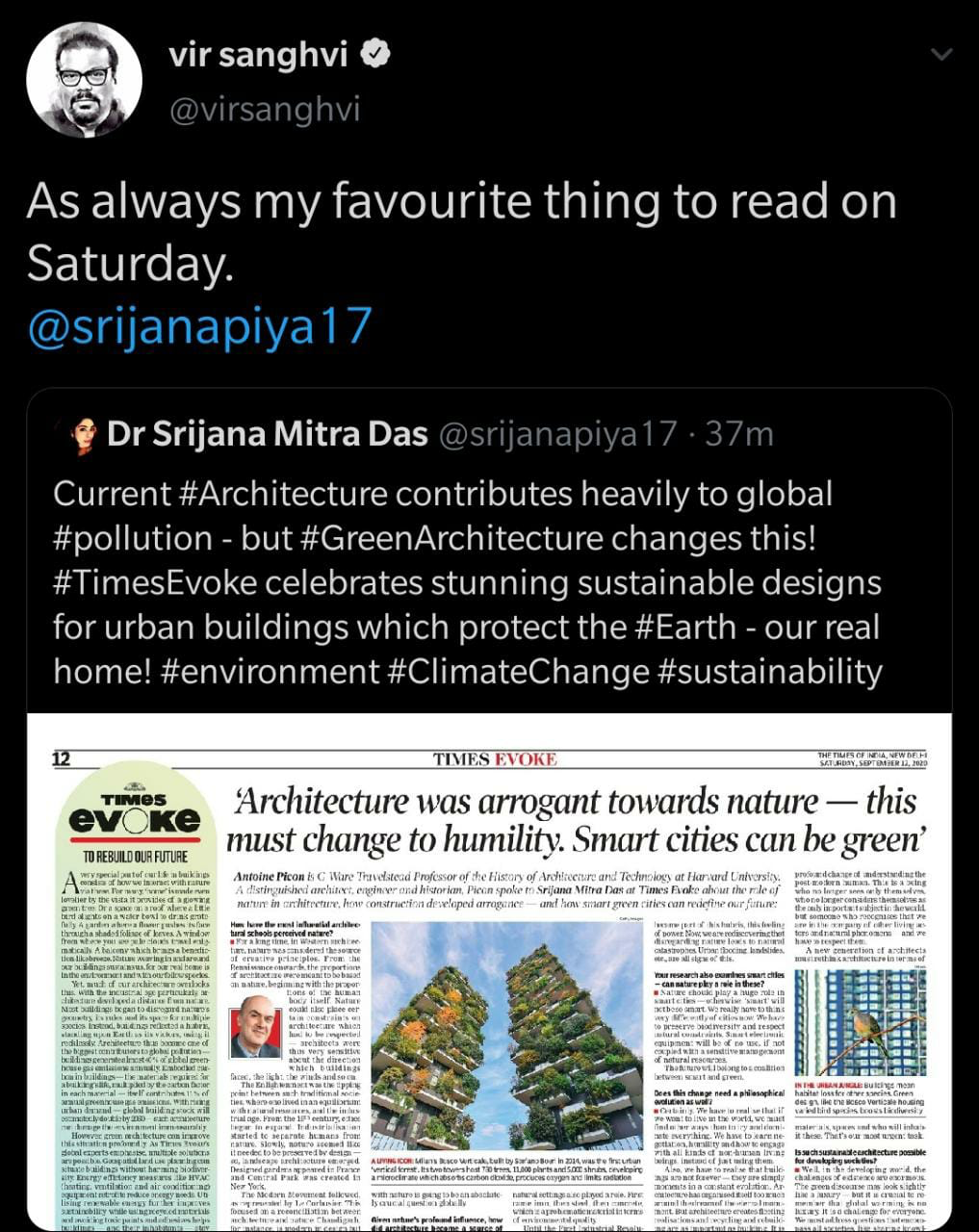Screen dimensions: 979x1232
Task: Open the vir sanghvi display name
Action: 258,55
